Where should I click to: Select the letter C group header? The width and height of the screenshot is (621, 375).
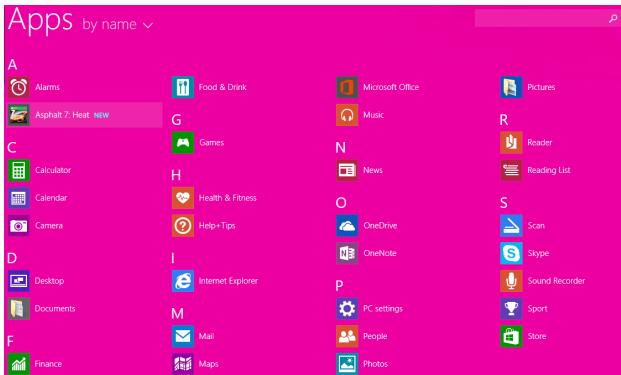12,148
